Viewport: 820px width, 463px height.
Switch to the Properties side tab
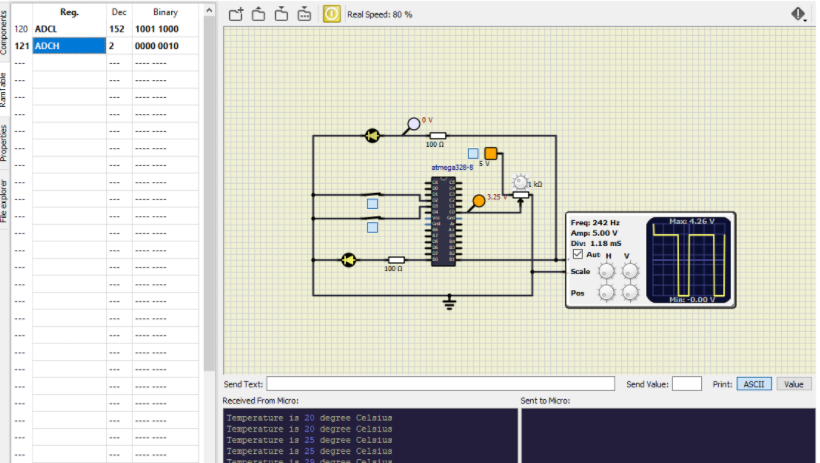tap(4, 143)
